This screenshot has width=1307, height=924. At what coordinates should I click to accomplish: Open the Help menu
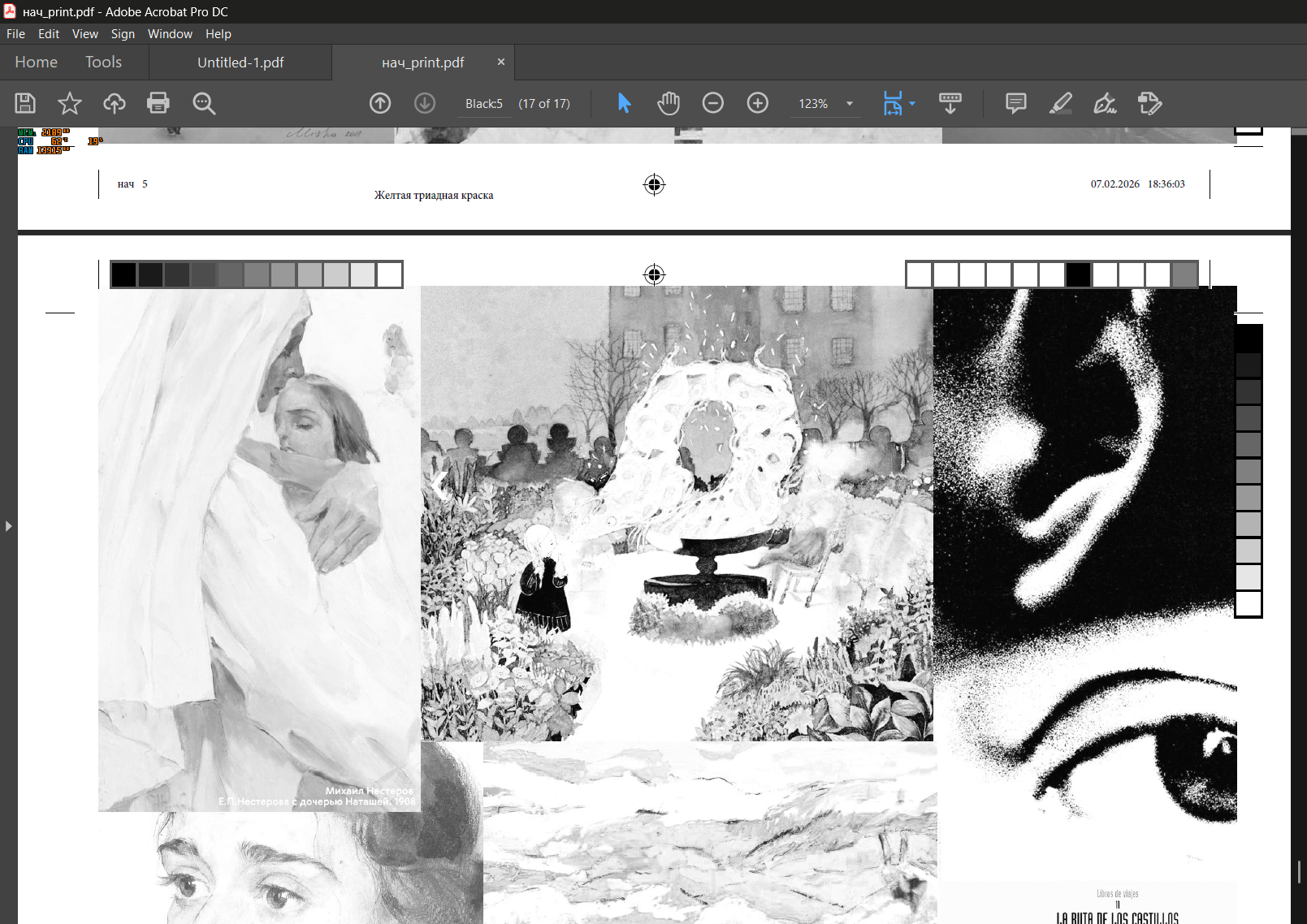218,34
